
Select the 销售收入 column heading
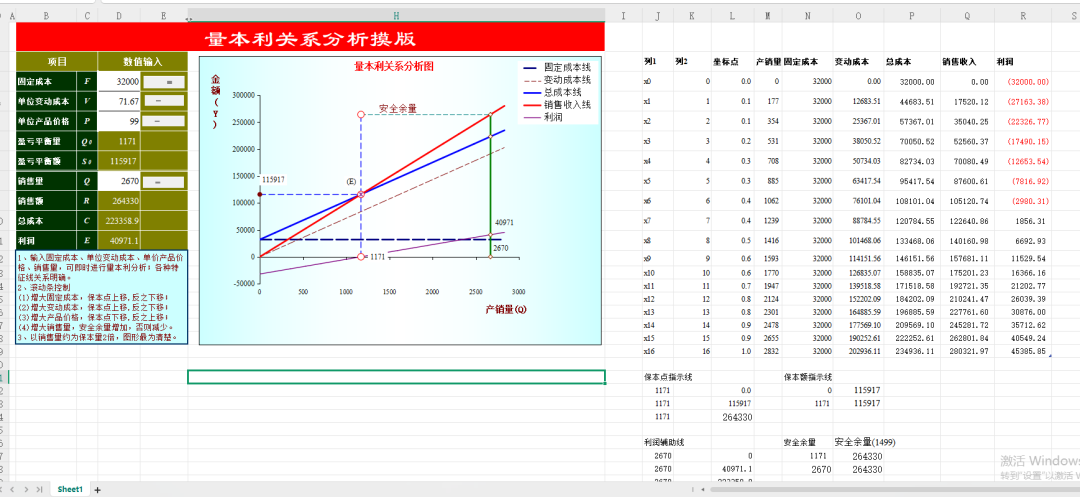tap(967, 61)
